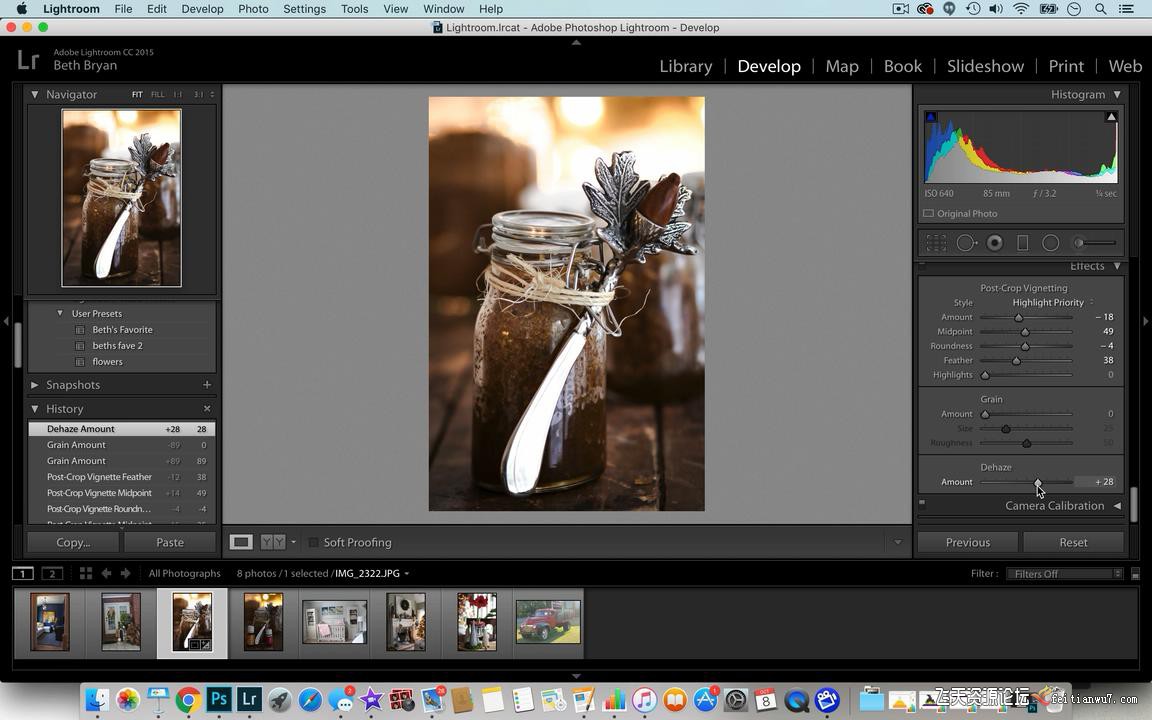The width and height of the screenshot is (1152, 720).
Task: Open grid view from filmstrip bar
Action: pyautogui.click(x=85, y=573)
